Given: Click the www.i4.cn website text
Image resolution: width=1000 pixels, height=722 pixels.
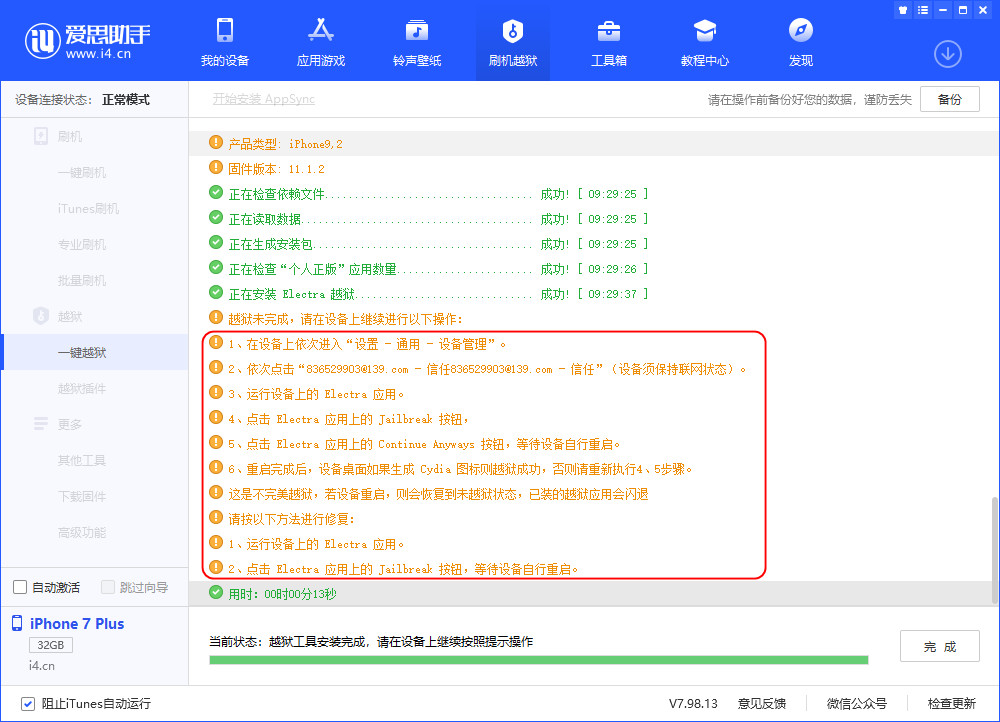Looking at the screenshot, I should pos(98,54).
